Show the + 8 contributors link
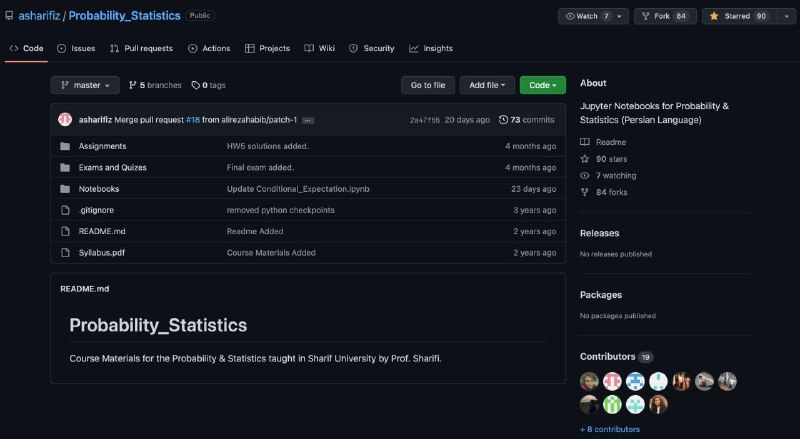Viewport: 800px width, 439px height. tap(610, 429)
